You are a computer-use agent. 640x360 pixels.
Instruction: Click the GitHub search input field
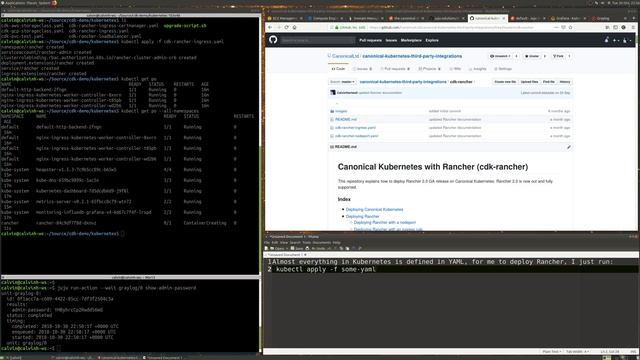[x=317, y=40]
